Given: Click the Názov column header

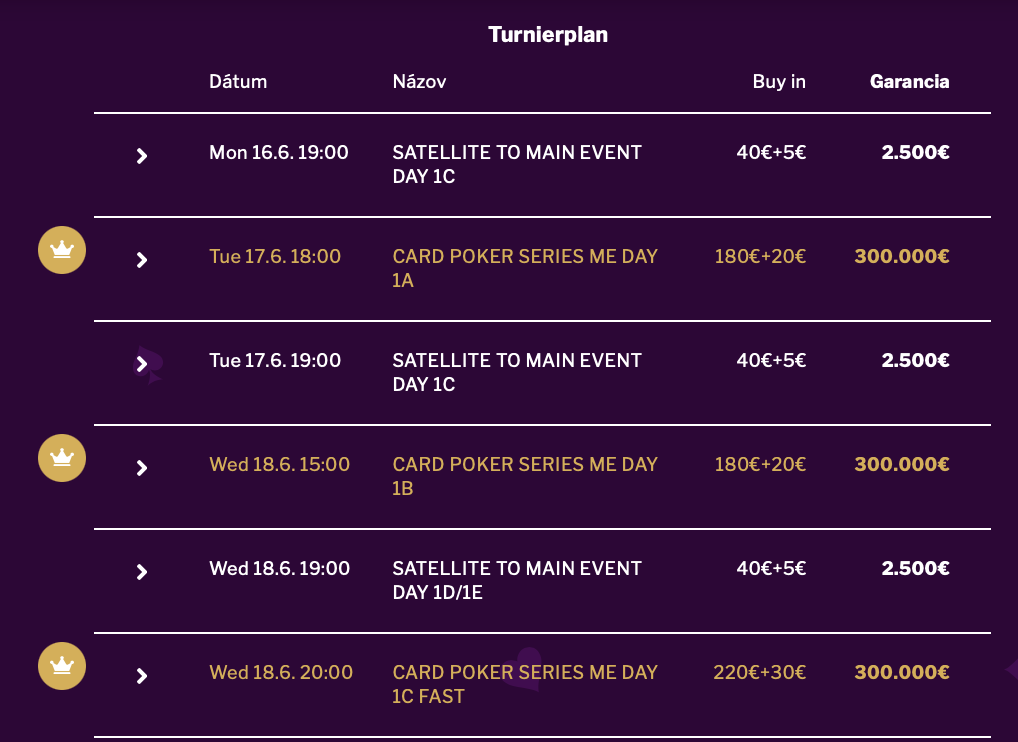Looking at the screenshot, I should (x=419, y=82).
